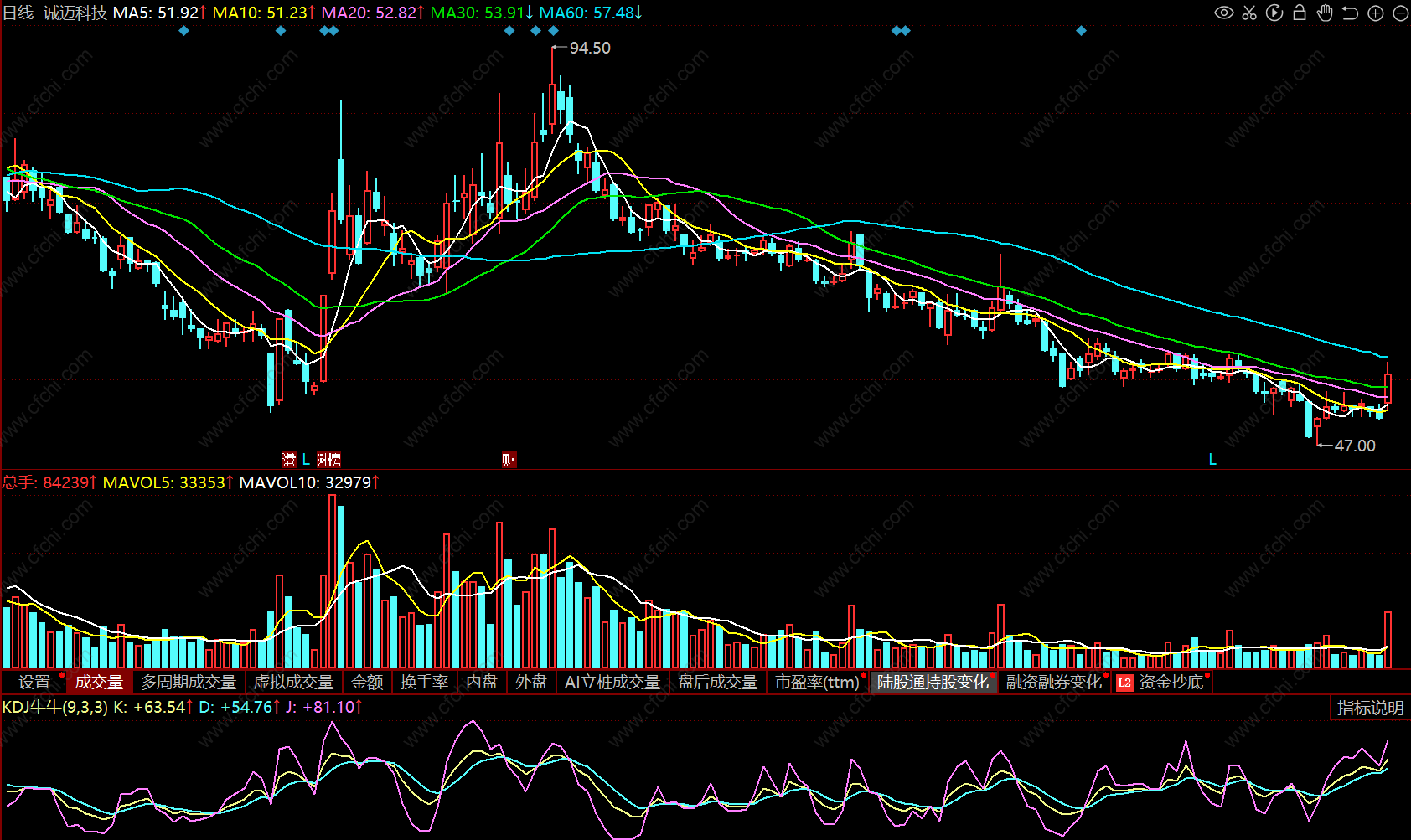The image size is (1411, 840).
Task: Select the 金额 indicator tab
Action: point(367,683)
